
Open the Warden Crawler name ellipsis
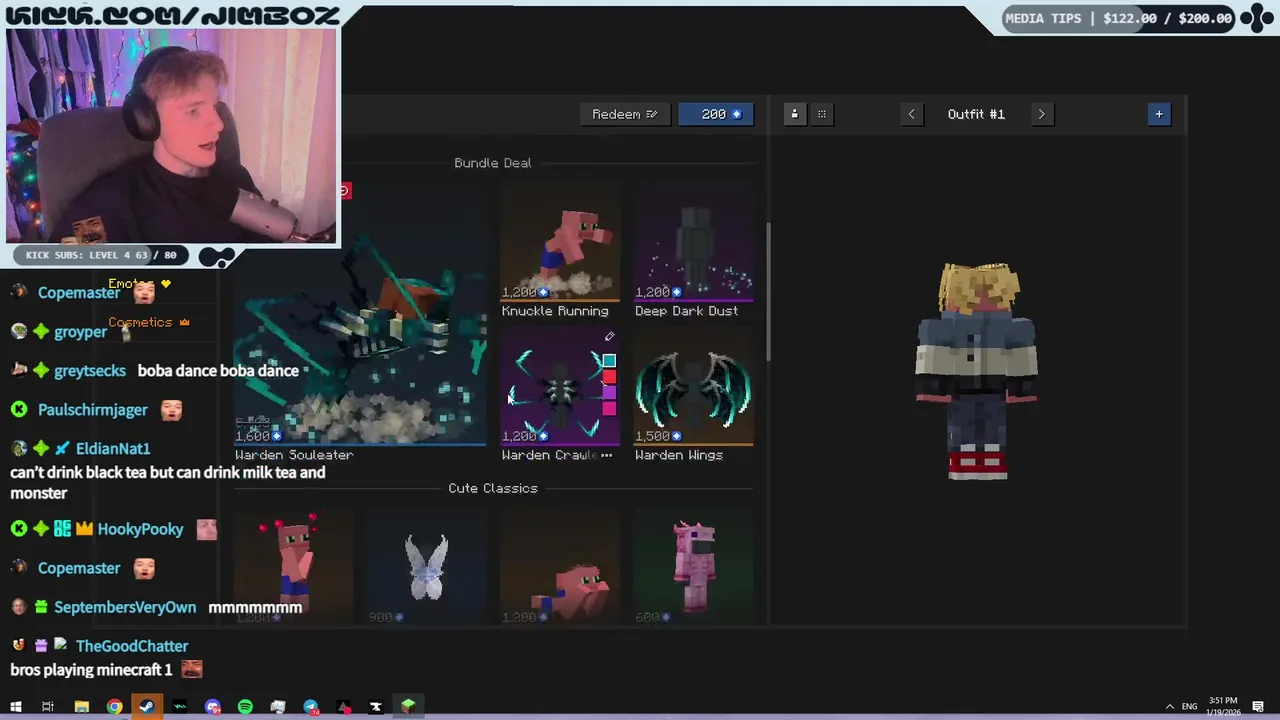coord(606,455)
